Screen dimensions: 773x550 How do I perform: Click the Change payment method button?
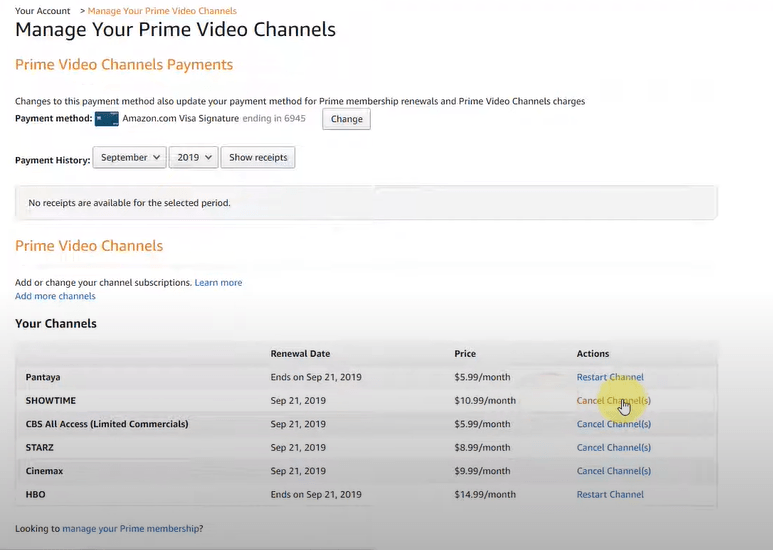click(x=347, y=119)
